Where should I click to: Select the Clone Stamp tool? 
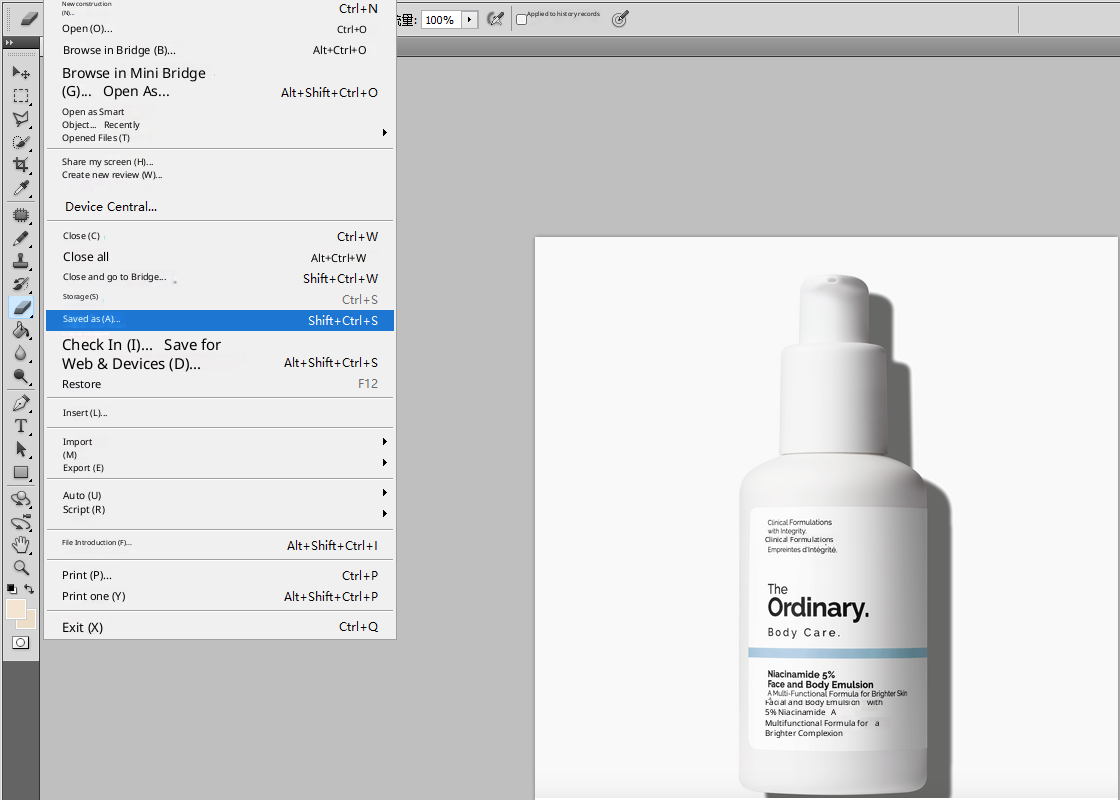click(x=20, y=261)
